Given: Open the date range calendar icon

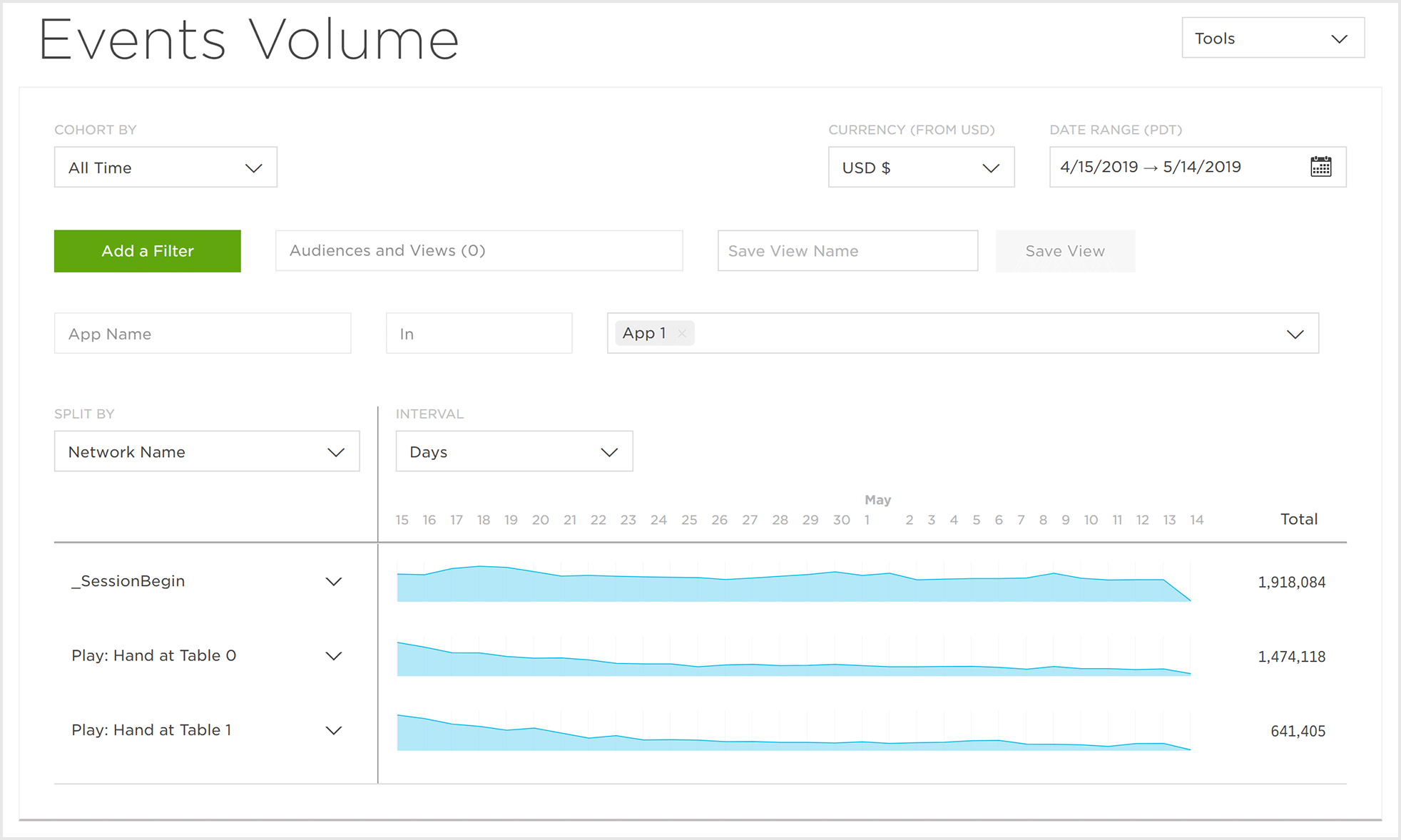Looking at the screenshot, I should (1320, 167).
